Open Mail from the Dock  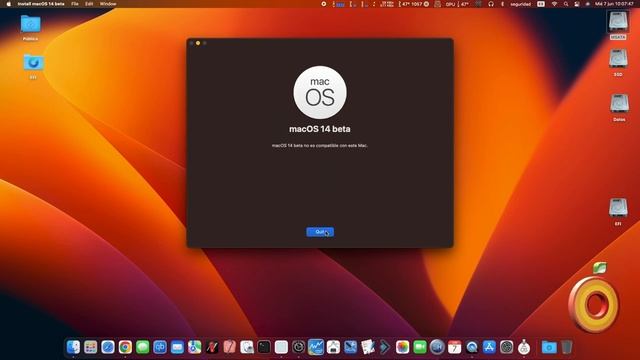177,347
